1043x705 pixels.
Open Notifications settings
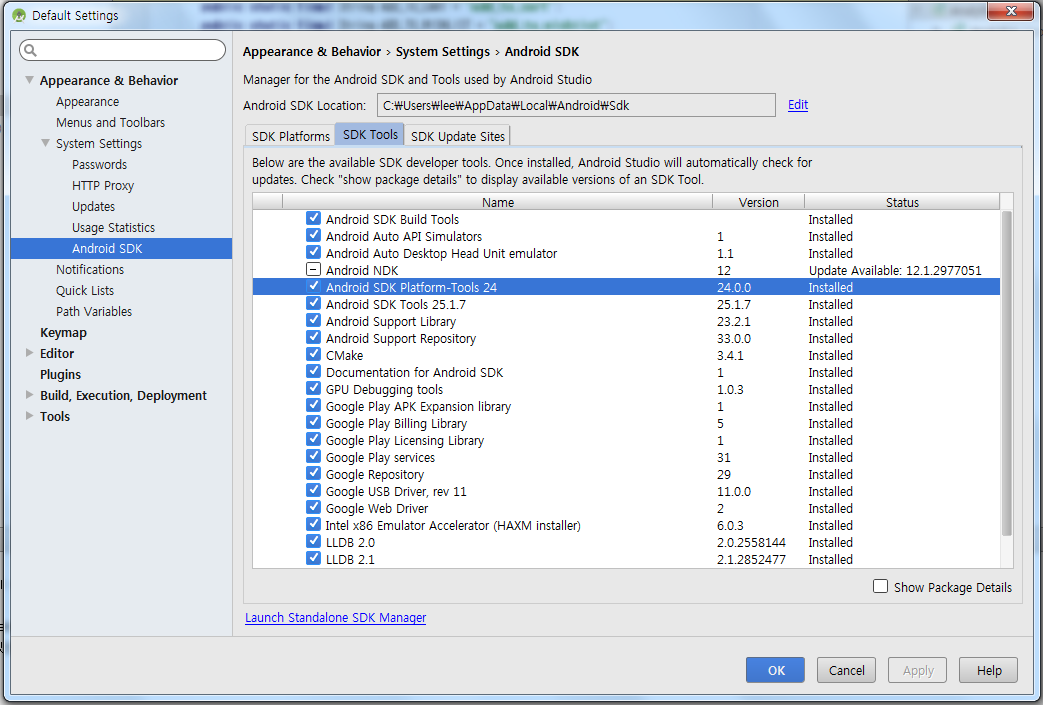tap(90, 269)
